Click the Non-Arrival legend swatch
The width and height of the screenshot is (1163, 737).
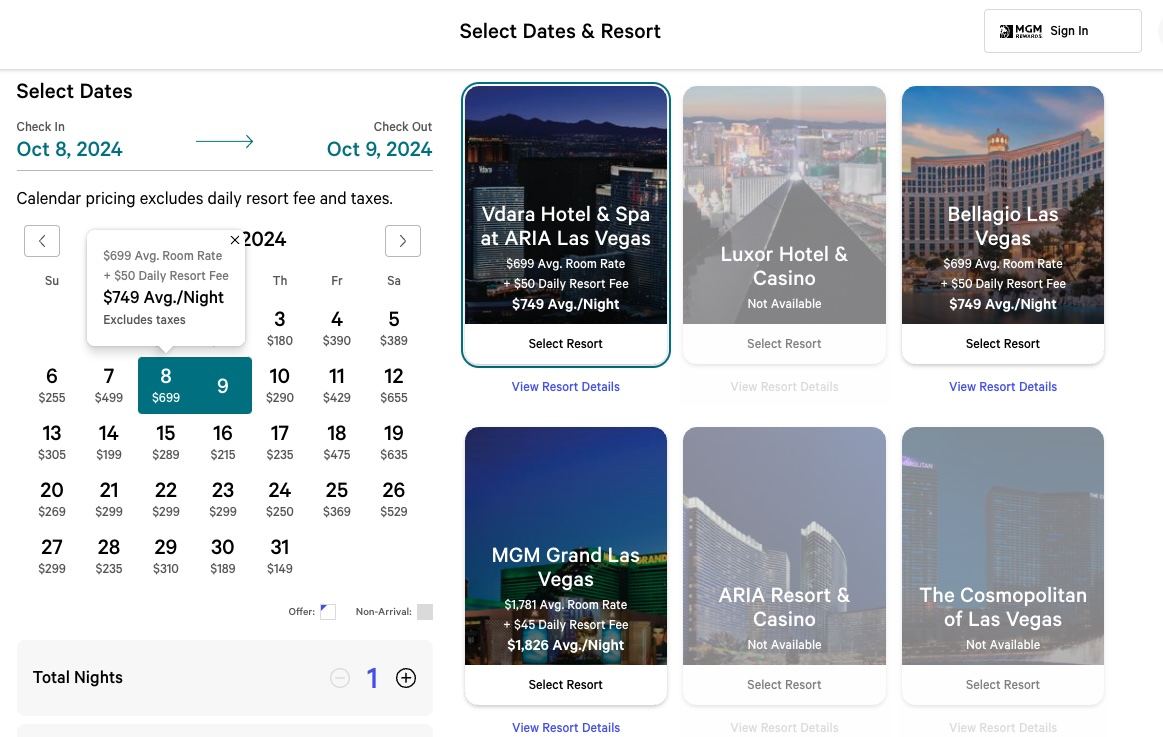pyautogui.click(x=425, y=611)
